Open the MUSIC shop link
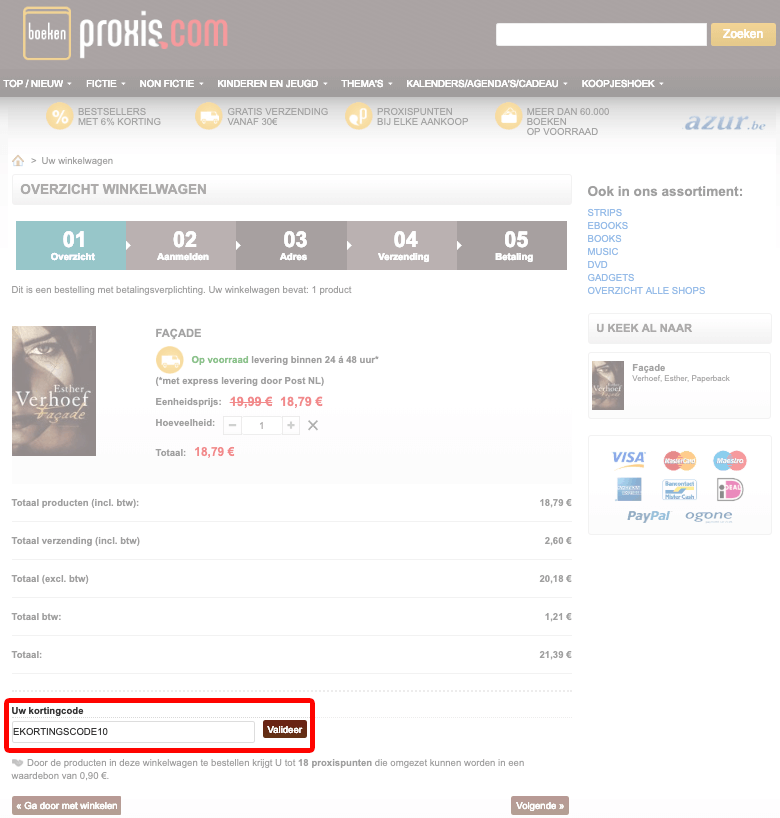Screen dimensions: 780x818 tap(603, 251)
